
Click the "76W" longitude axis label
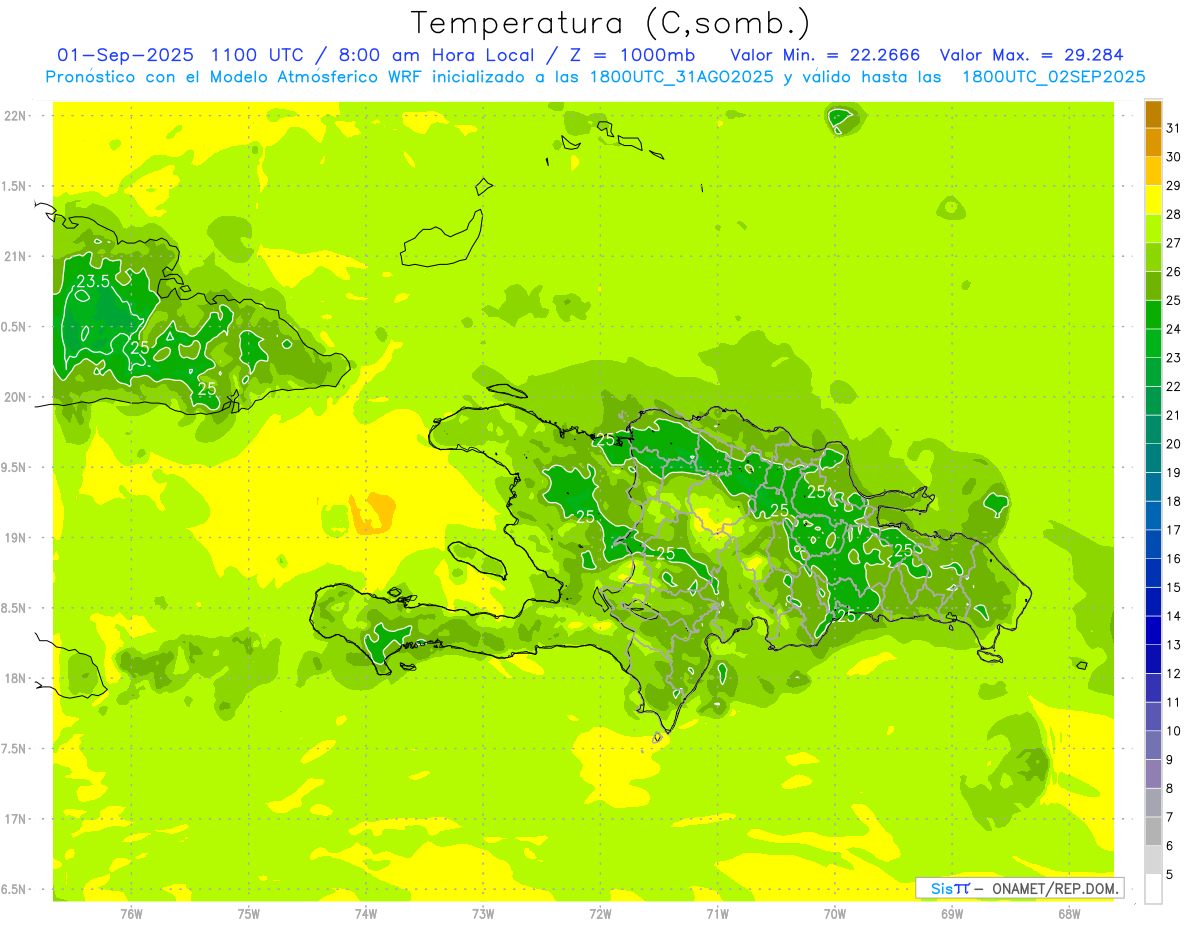pos(131,914)
